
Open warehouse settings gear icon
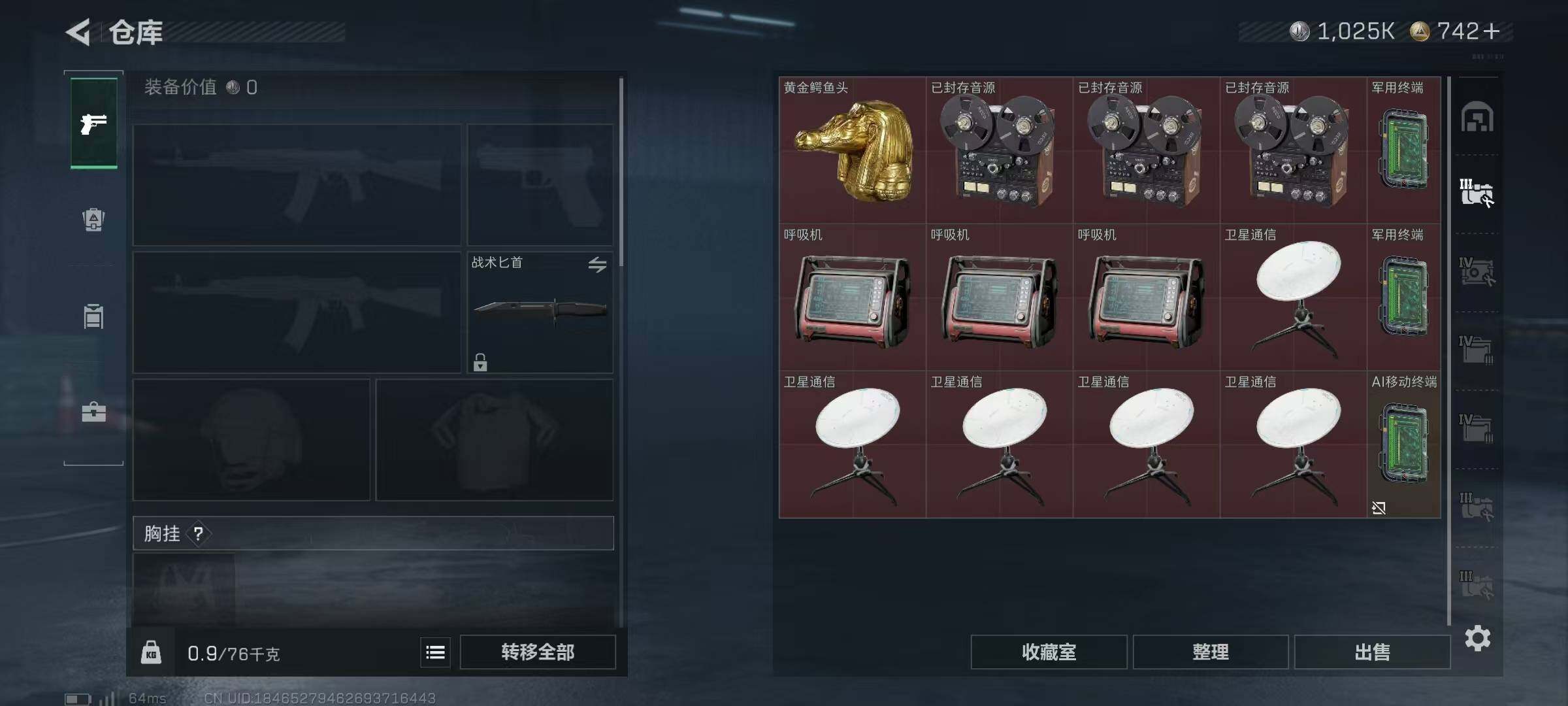[x=1477, y=638]
